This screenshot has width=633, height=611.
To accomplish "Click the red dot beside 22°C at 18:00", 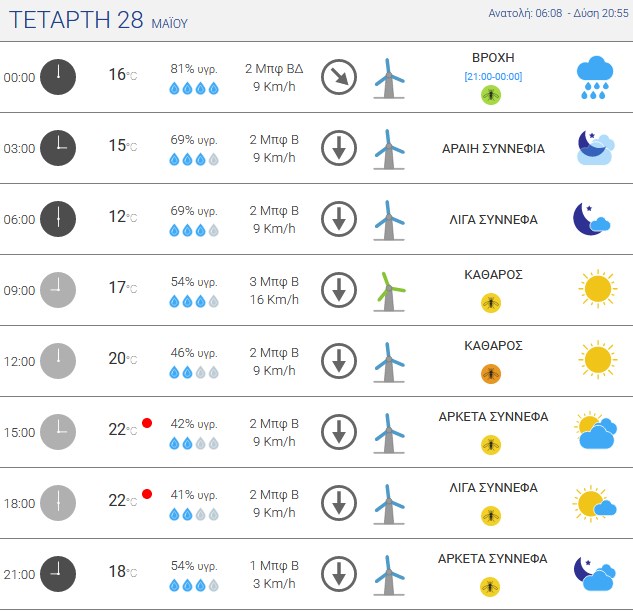I will [147, 494].
